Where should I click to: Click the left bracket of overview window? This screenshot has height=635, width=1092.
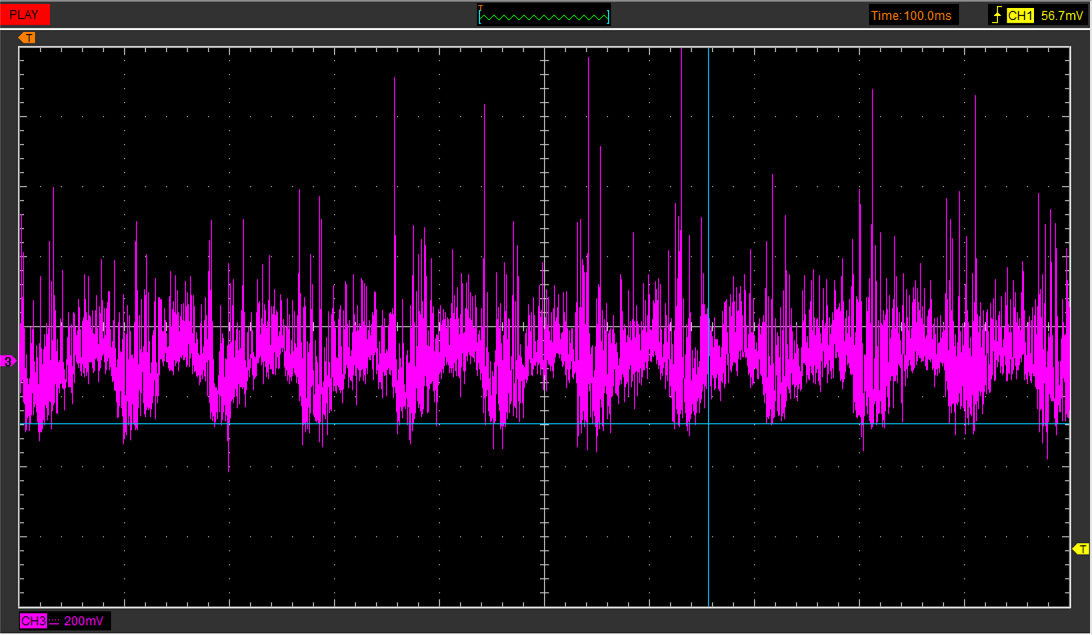tap(480, 17)
